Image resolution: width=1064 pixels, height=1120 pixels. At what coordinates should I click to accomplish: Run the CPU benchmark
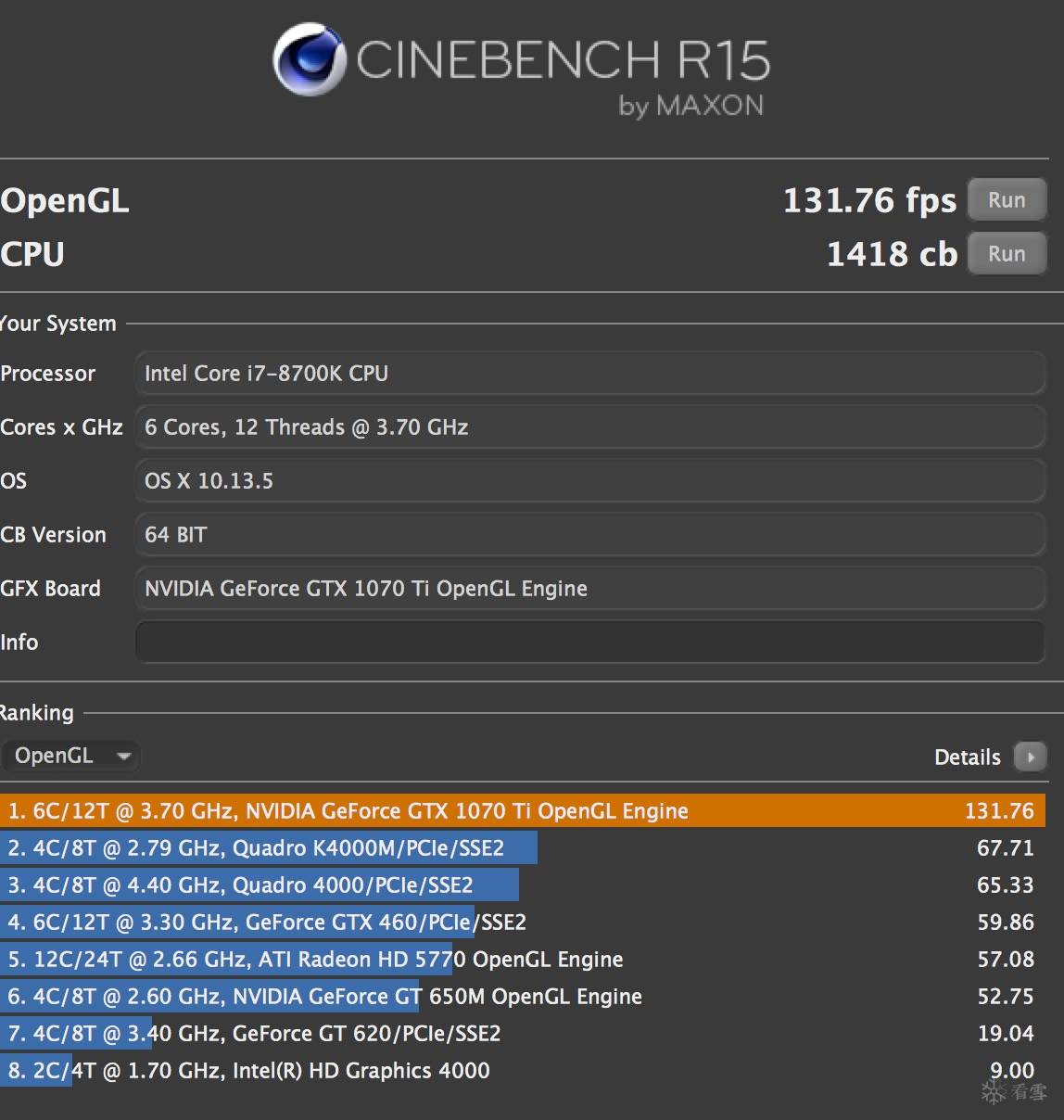pyautogui.click(x=1007, y=254)
